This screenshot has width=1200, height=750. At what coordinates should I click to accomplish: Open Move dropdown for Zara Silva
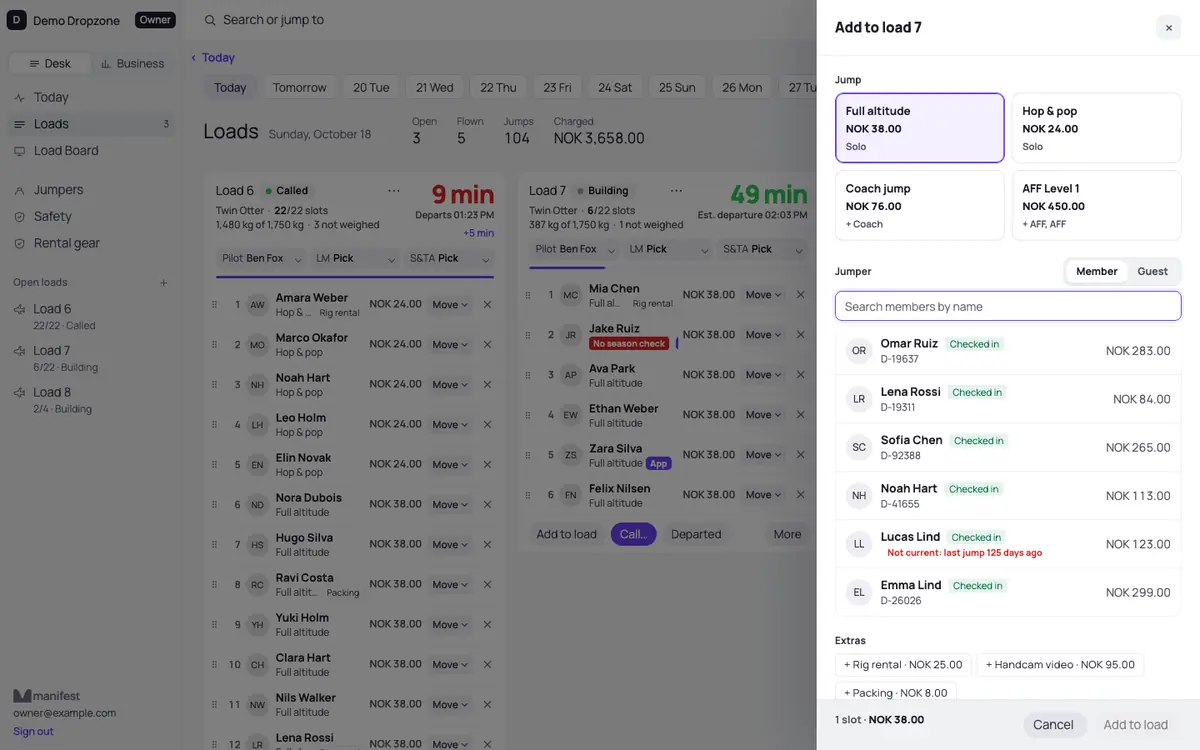pos(763,455)
